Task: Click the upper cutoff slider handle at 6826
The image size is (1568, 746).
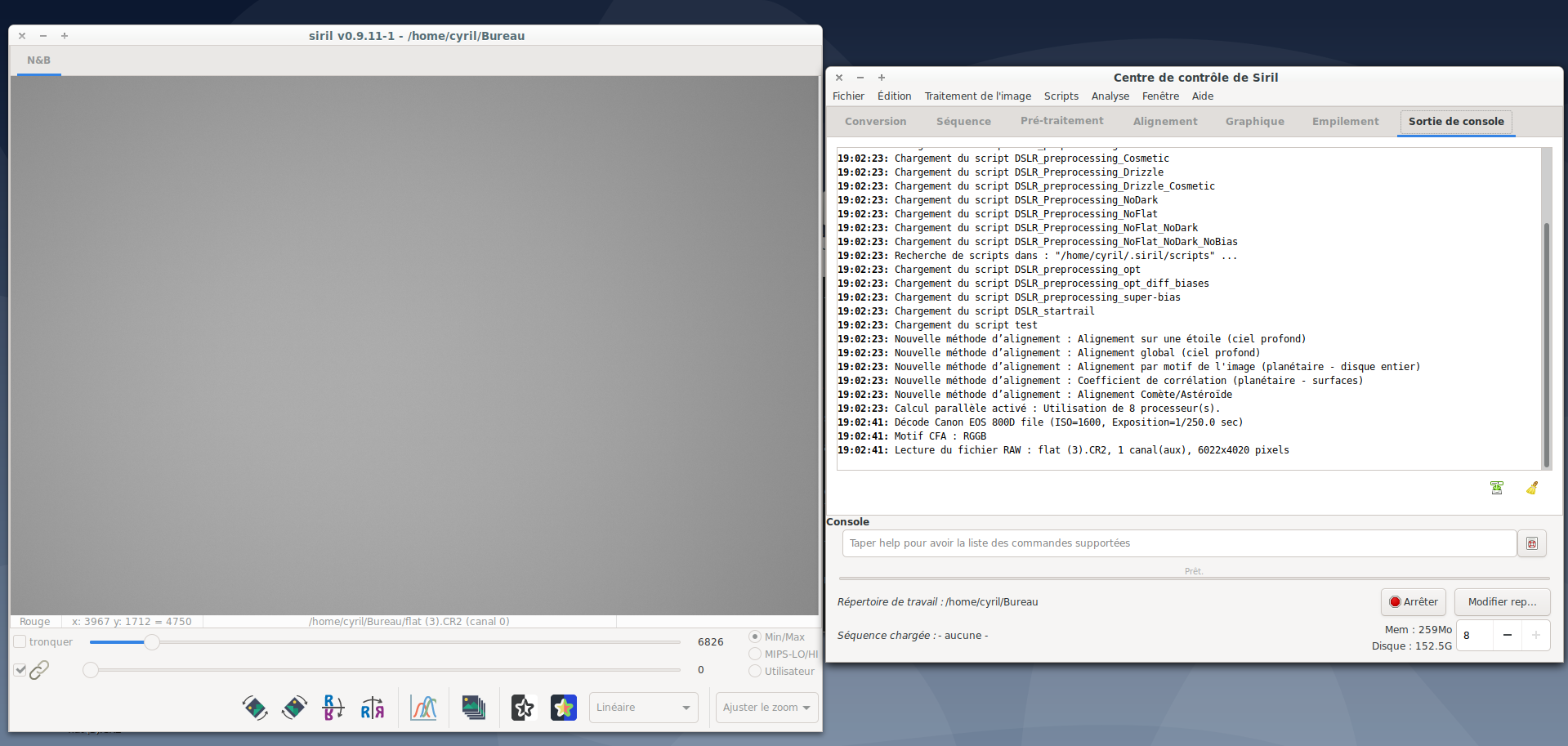Action: click(152, 642)
